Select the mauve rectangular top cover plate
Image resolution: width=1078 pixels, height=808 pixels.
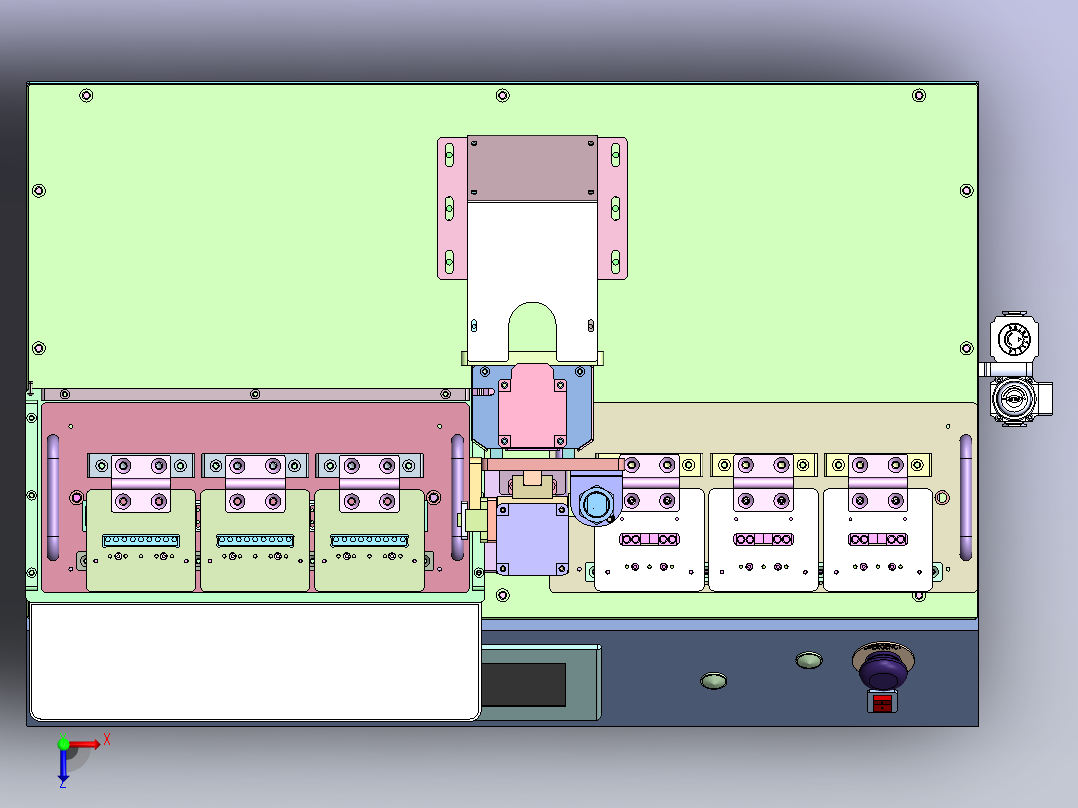click(532, 168)
